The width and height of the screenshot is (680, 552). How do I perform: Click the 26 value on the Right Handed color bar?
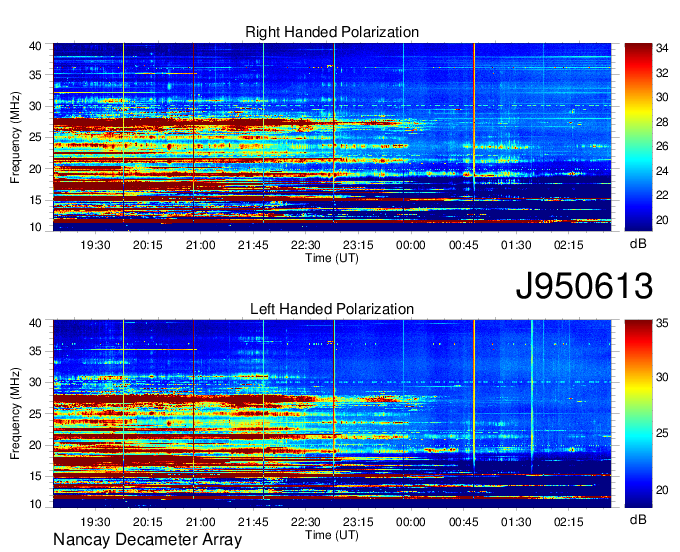point(662,146)
